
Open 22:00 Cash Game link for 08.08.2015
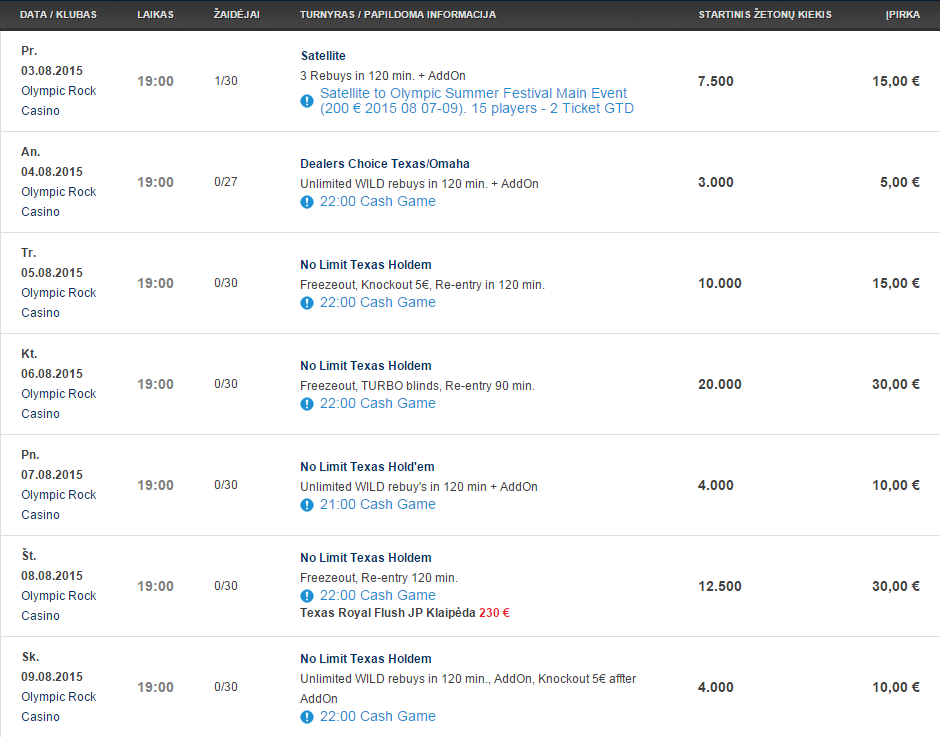378,595
